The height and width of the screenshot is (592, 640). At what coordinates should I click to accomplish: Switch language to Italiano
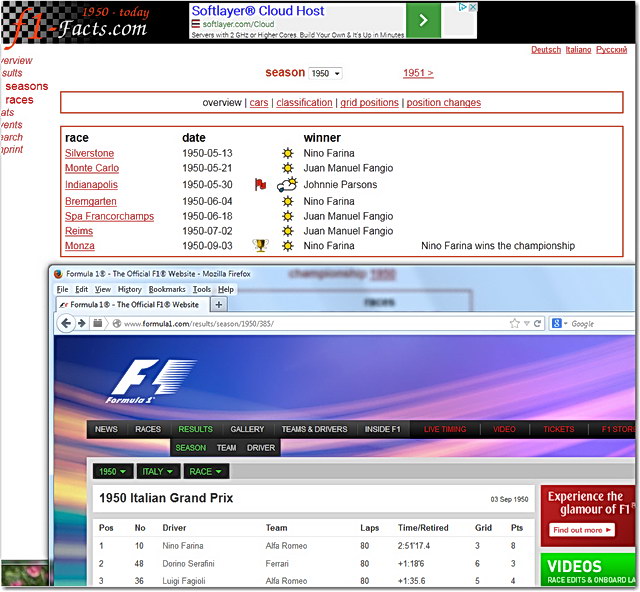pos(578,50)
